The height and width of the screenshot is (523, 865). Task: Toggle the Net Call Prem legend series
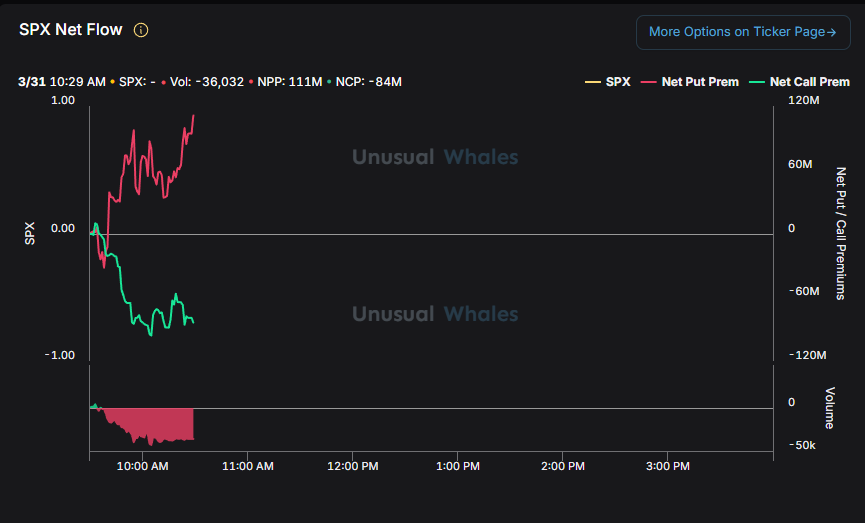click(x=799, y=82)
